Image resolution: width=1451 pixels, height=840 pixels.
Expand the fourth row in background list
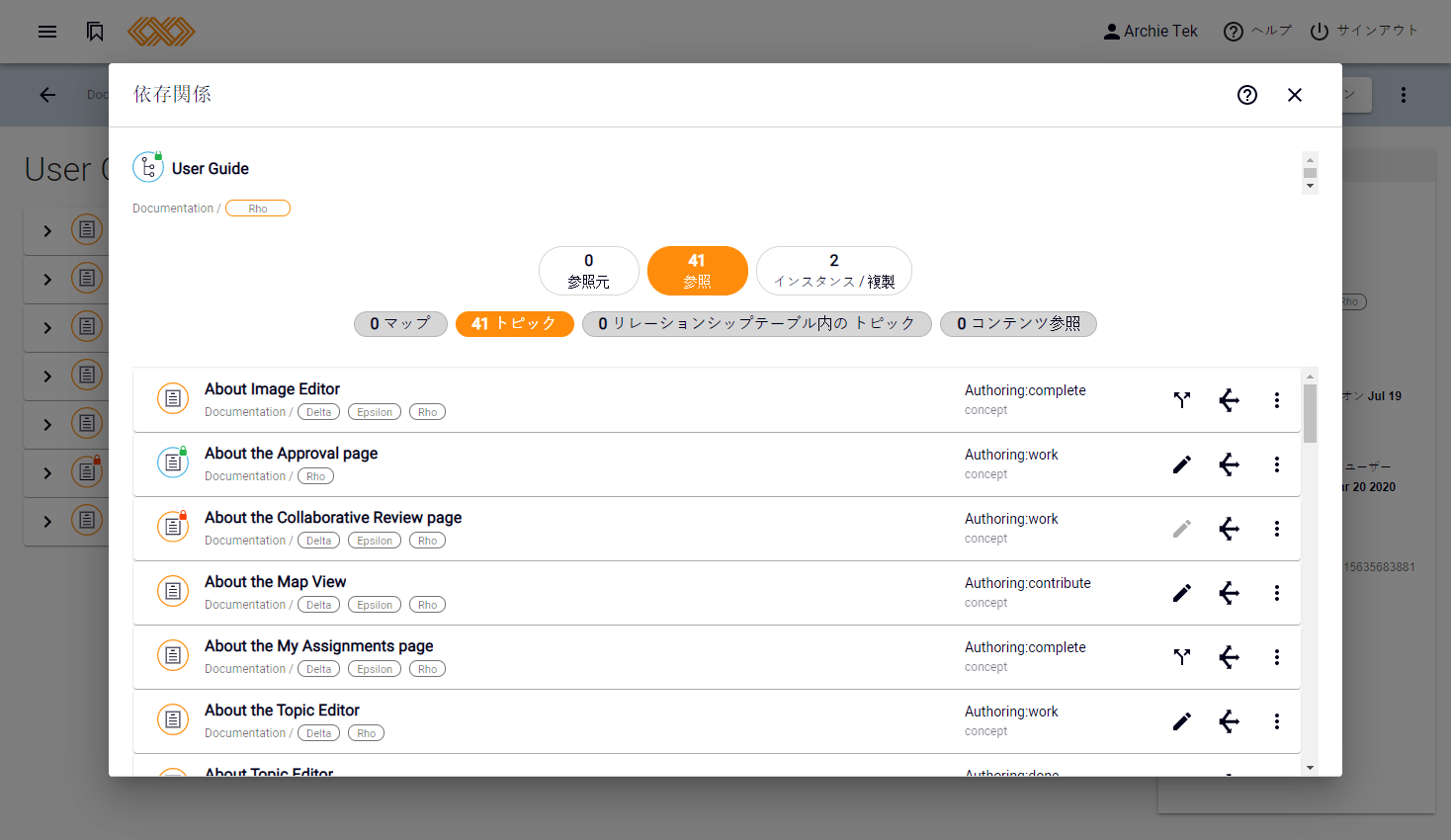click(x=47, y=377)
